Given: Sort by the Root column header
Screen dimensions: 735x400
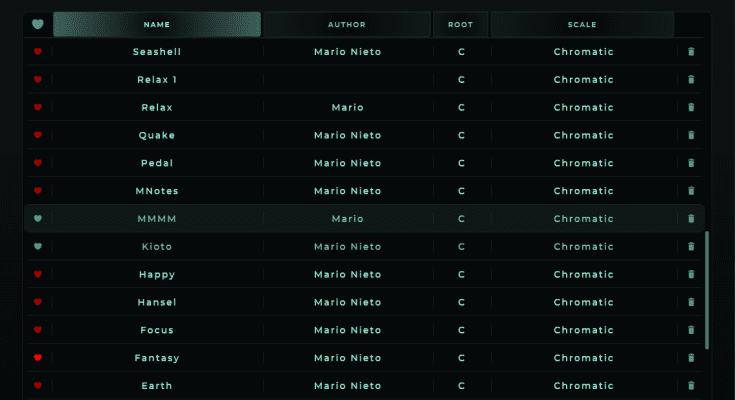Looking at the screenshot, I should click(461, 24).
